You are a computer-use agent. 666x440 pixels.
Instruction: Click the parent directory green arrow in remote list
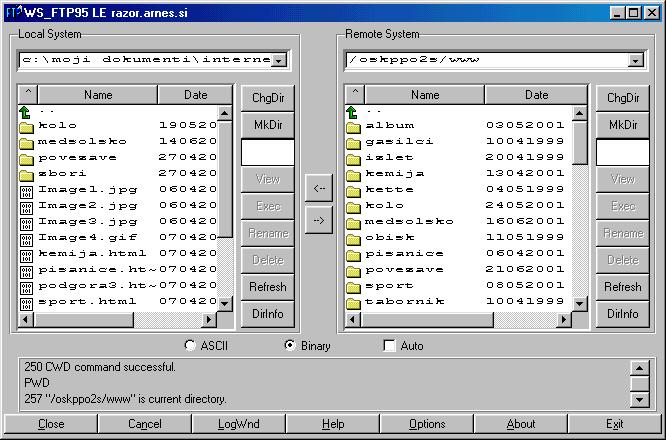353,111
